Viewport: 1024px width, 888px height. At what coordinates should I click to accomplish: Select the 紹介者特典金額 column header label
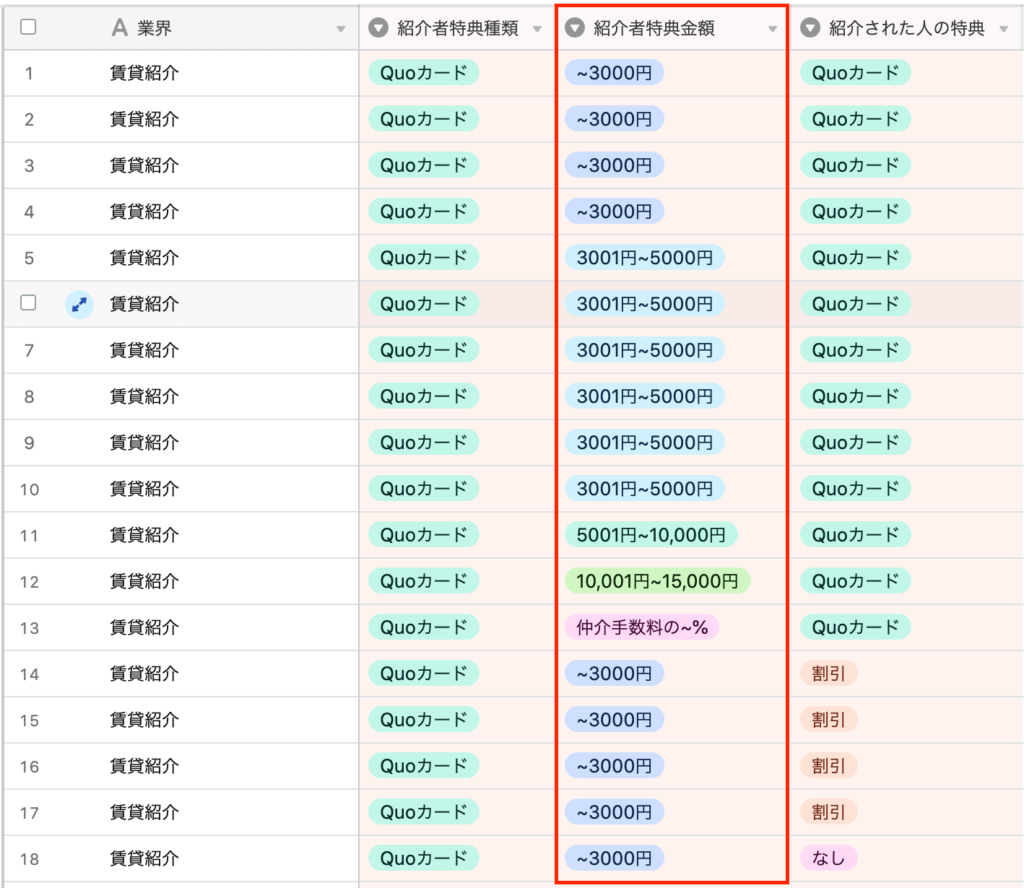coord(654,28)
